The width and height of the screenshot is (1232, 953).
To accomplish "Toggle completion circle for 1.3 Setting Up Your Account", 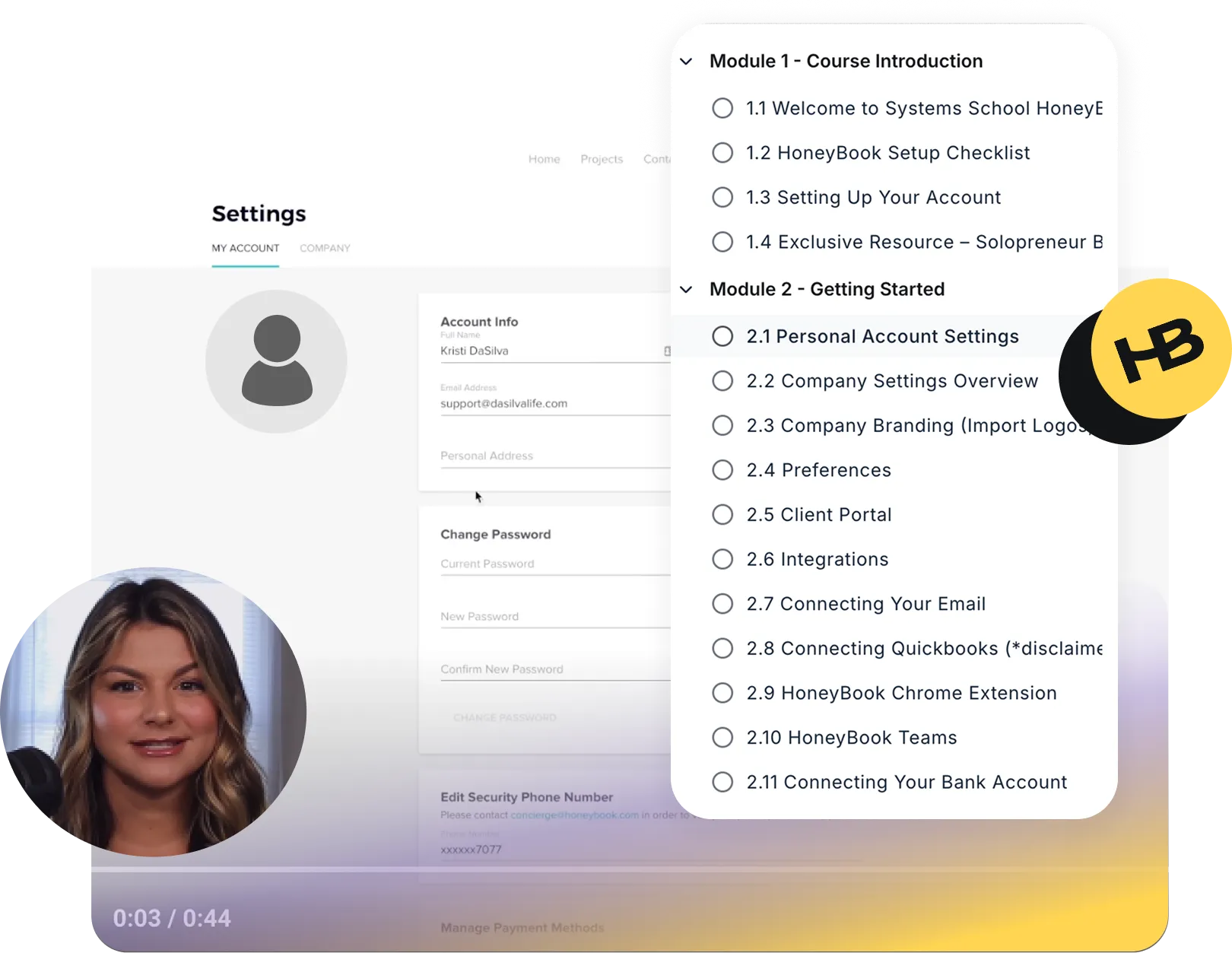I will [722, 198].
